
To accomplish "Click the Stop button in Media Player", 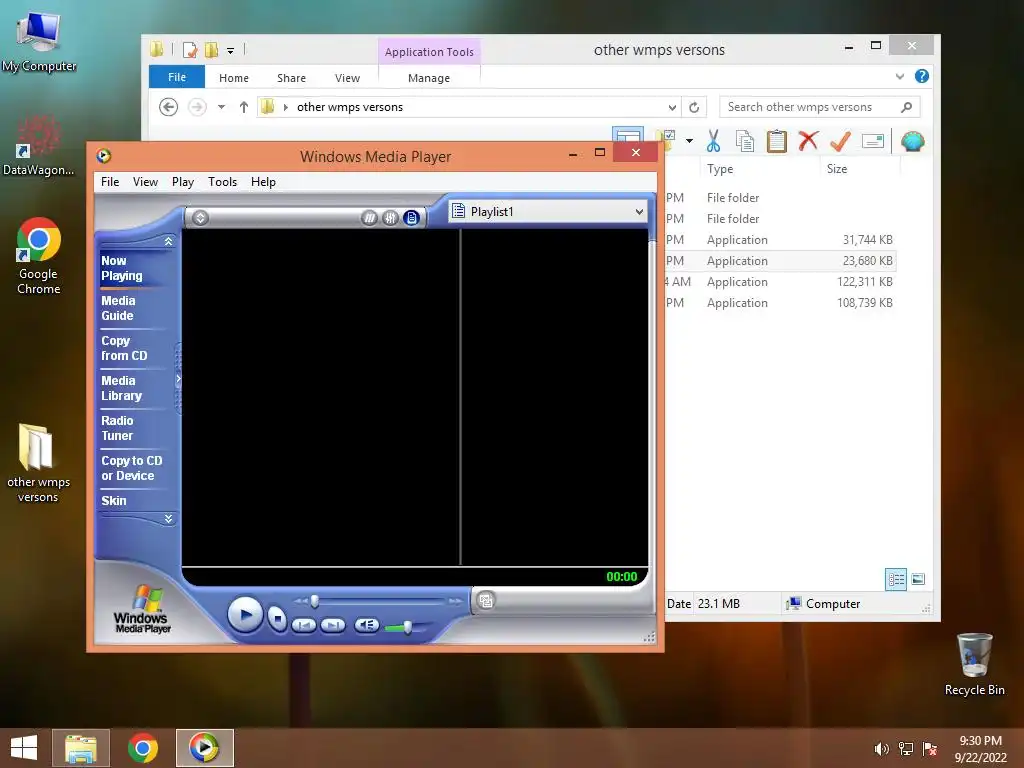I will tap(278, 617).
